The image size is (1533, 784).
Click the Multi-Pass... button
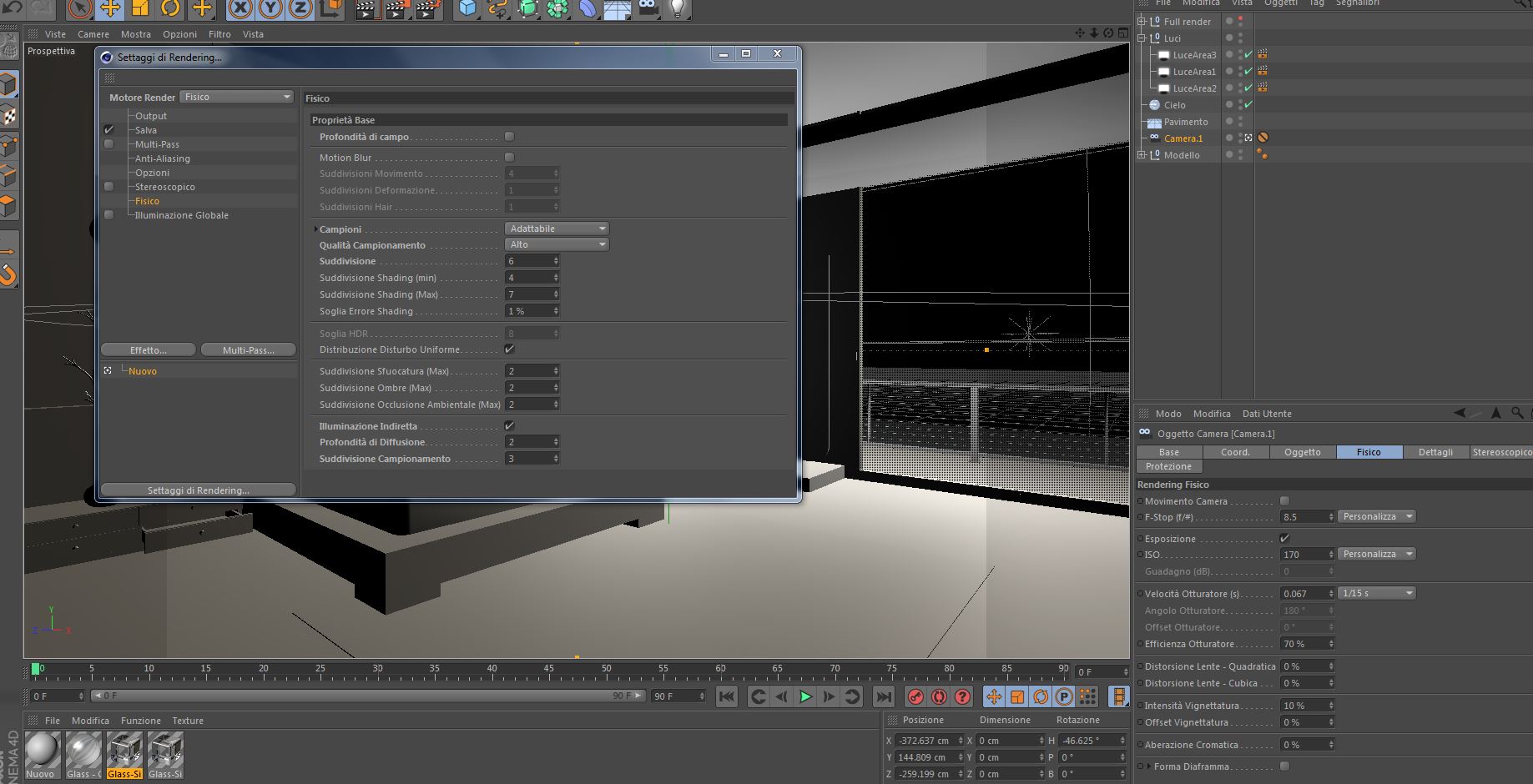tap(249, 349)
